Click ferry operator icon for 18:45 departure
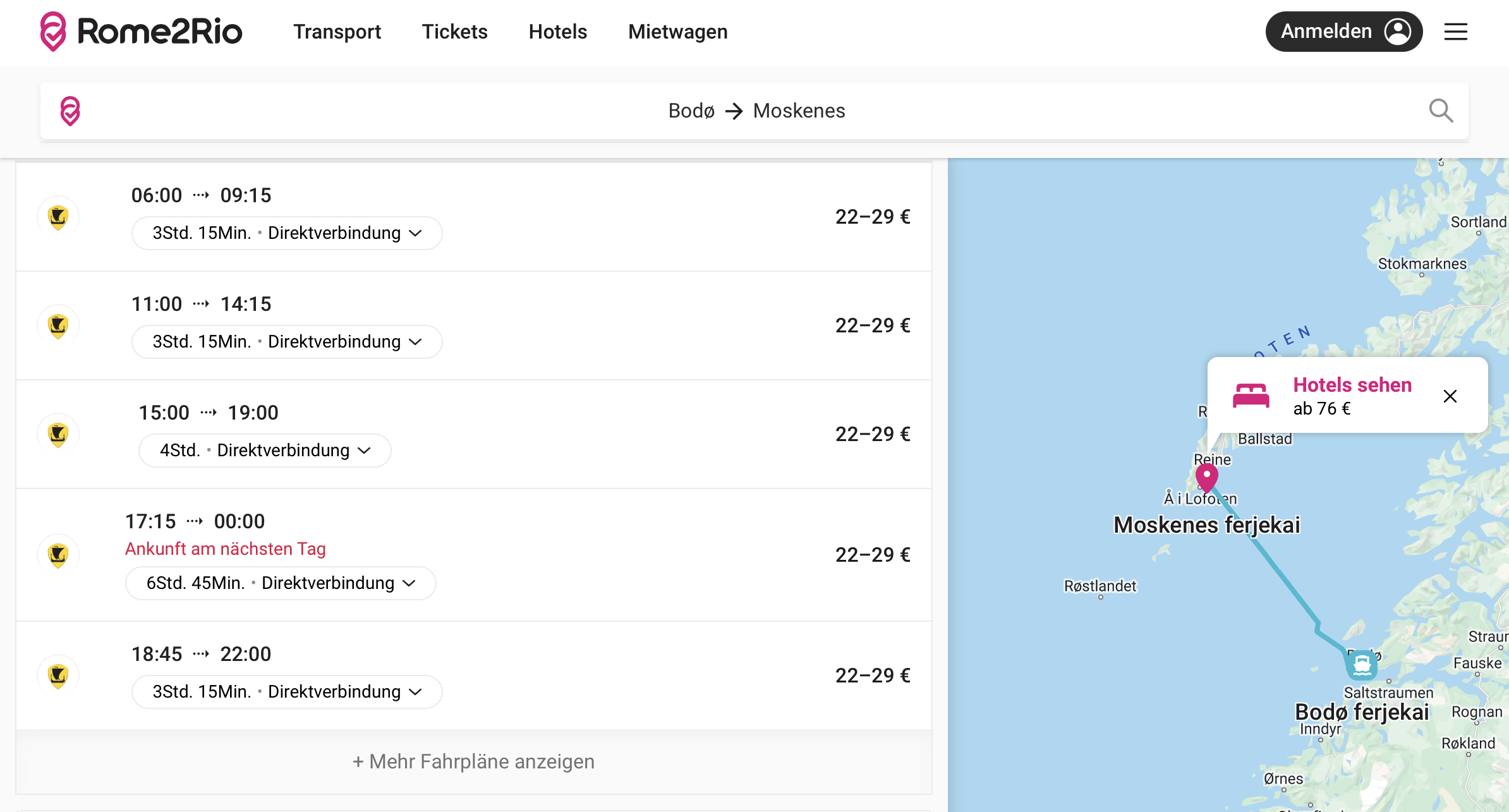This screenshot has height=812, width=1509. tap(58, 676)
